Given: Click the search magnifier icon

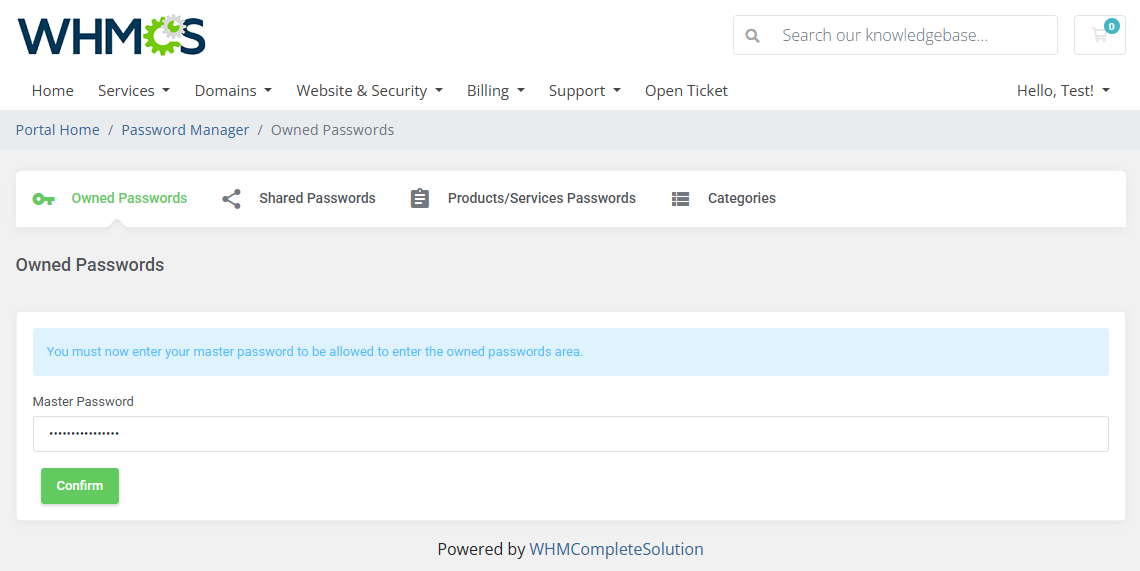Looking at the screenshot, I should coord(752,35).
